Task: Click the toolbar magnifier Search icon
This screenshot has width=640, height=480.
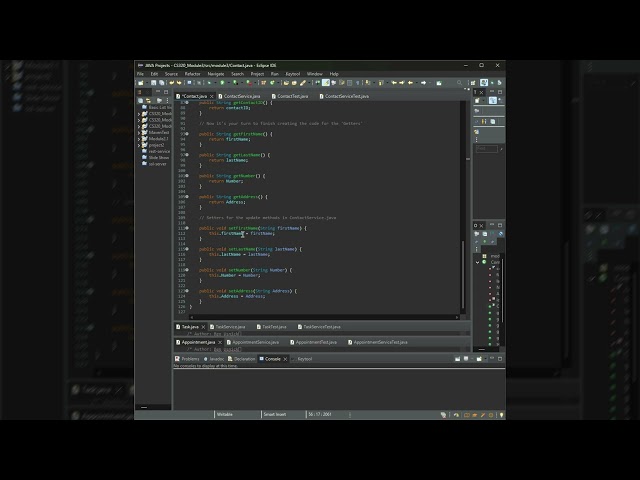Action: 460,82
